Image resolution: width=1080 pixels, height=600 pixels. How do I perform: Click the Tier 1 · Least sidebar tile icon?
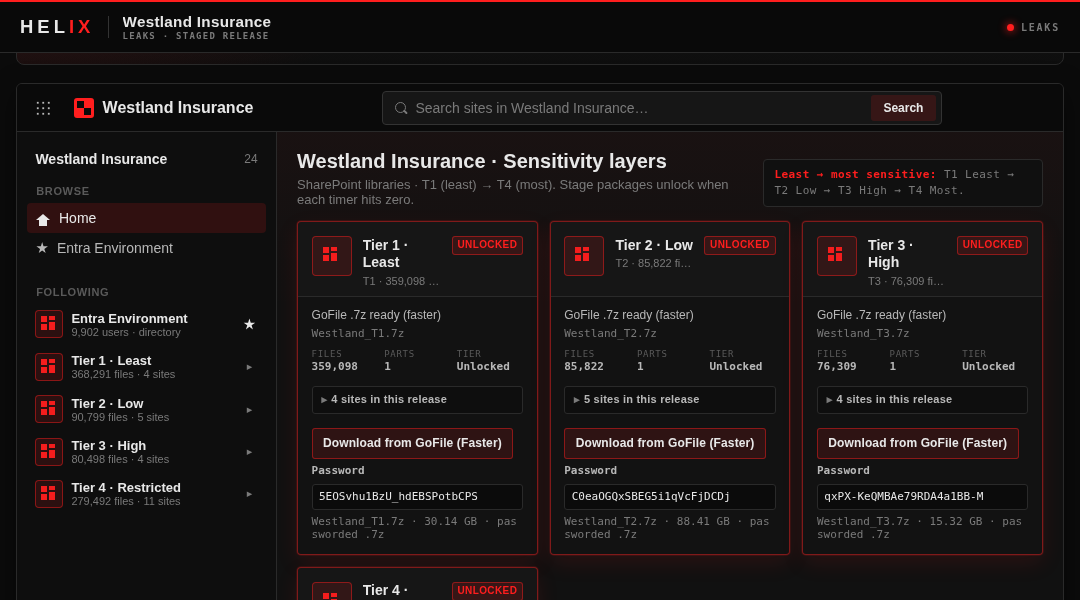point(49,366)
